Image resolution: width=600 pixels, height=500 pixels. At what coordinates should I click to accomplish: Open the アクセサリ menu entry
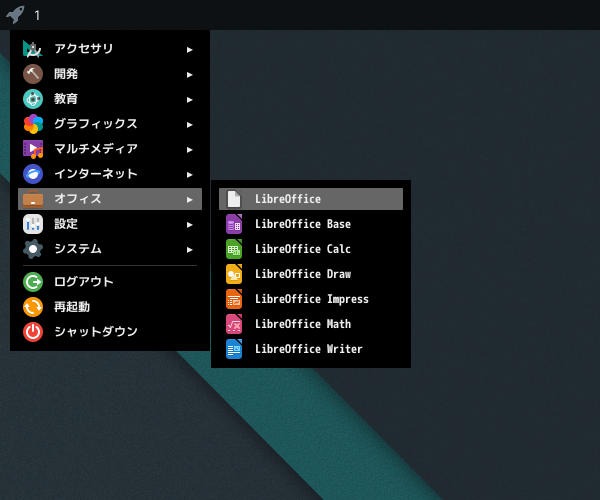point(110,49)
